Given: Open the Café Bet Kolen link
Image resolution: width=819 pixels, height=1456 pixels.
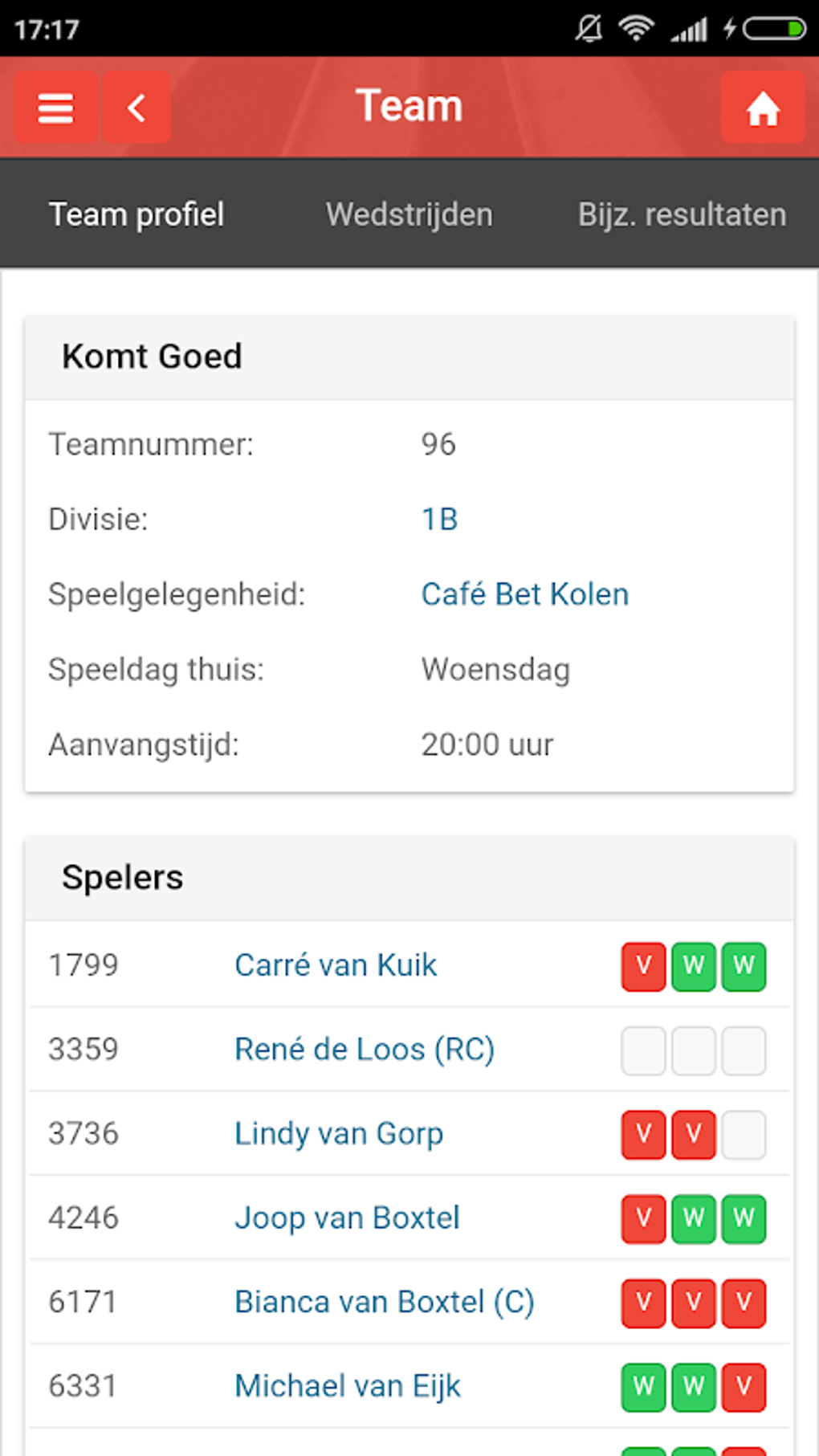Looking at the screenshot, I should (x=524, y=593).
